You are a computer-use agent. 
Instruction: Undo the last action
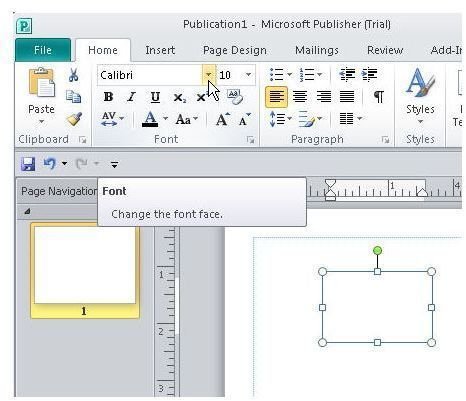50,164
